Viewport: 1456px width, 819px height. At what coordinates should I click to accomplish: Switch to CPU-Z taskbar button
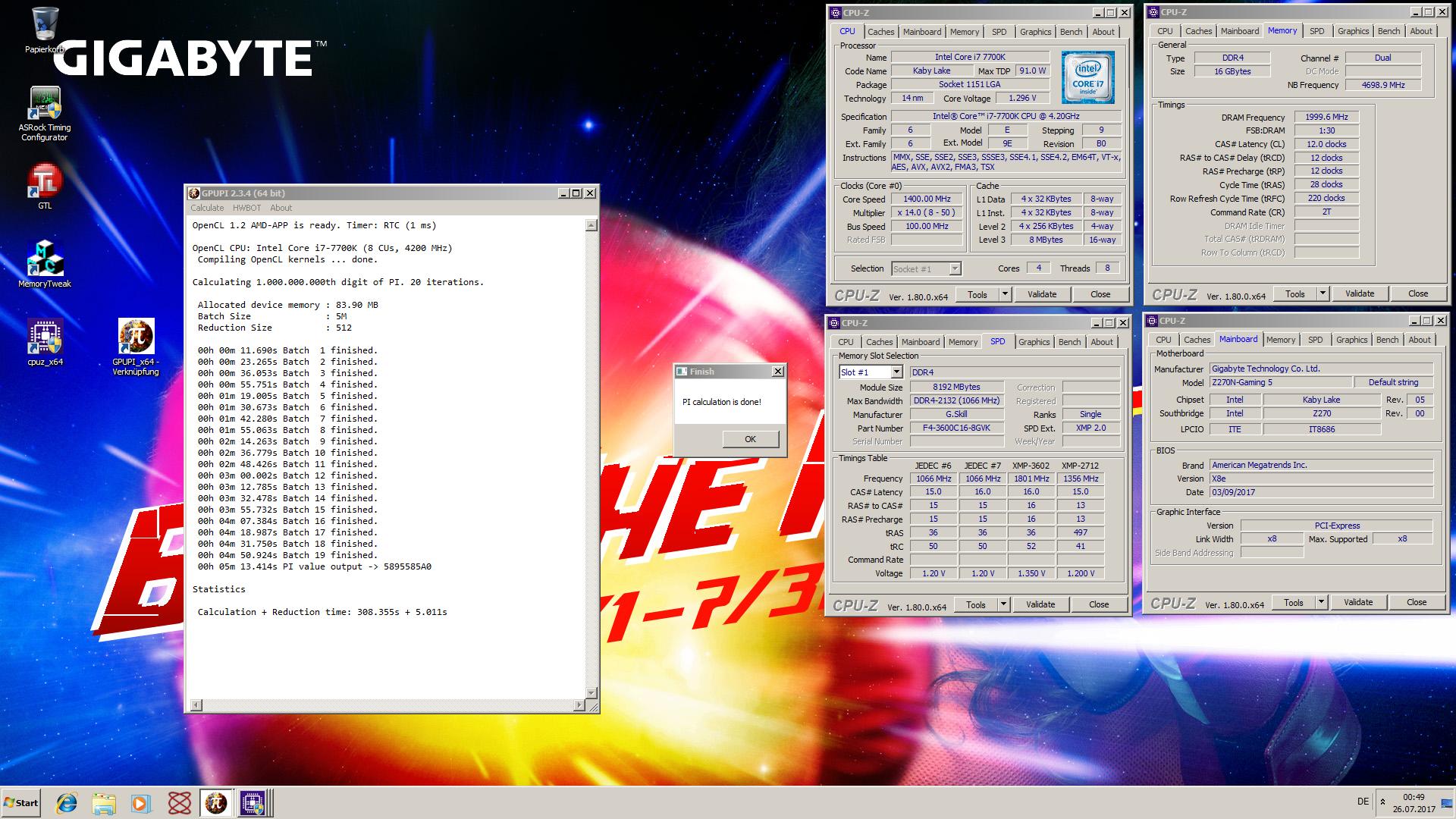click(x=253, y=803)
